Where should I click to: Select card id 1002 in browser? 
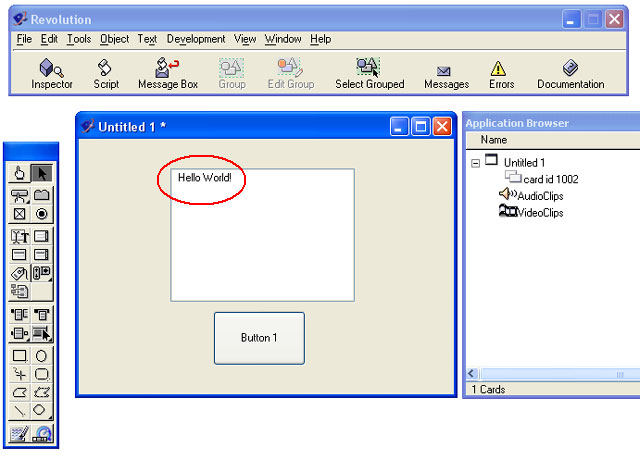(551, 179)
